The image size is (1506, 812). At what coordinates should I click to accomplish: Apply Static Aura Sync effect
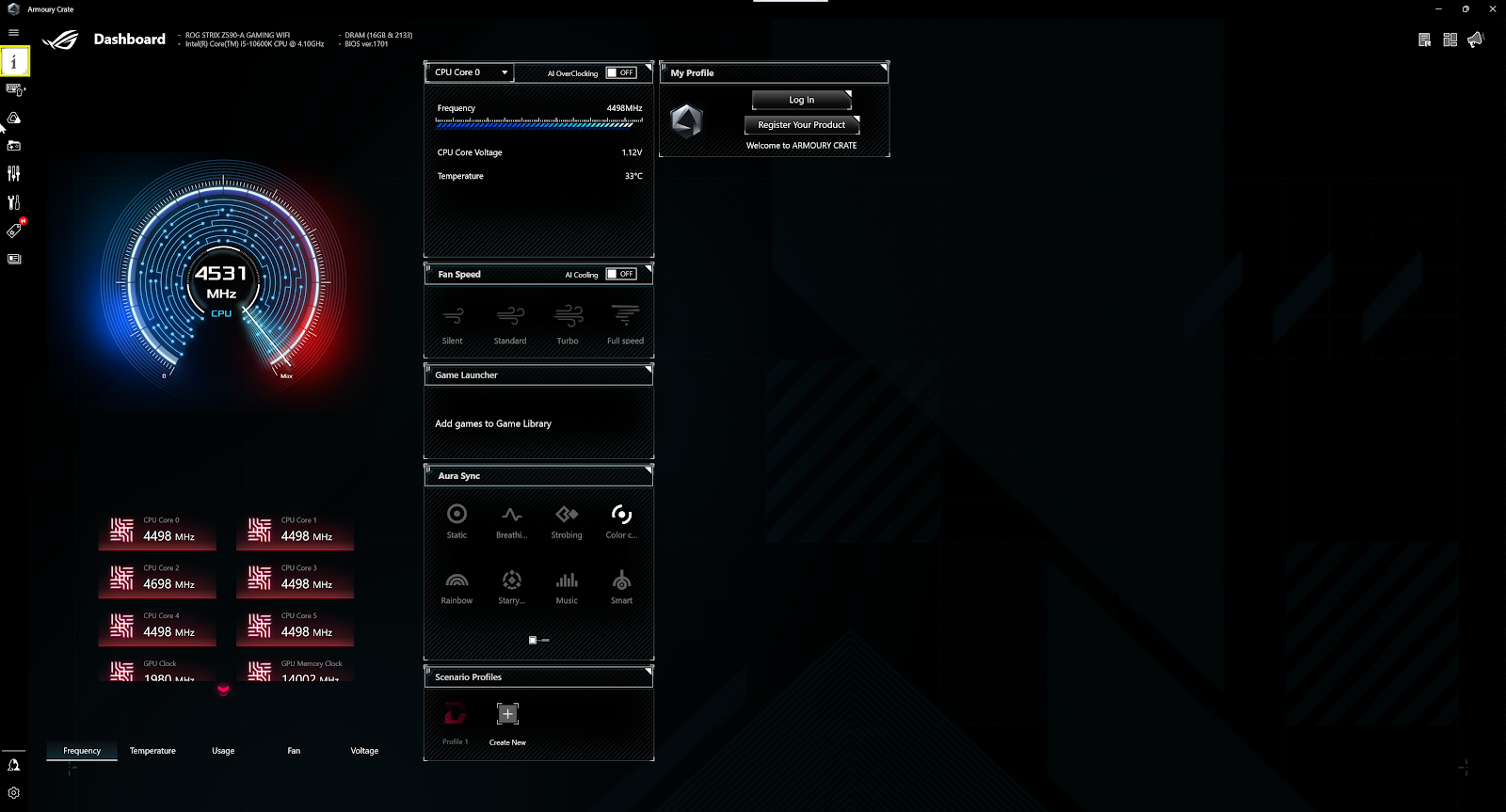click(x=457, y=520)
